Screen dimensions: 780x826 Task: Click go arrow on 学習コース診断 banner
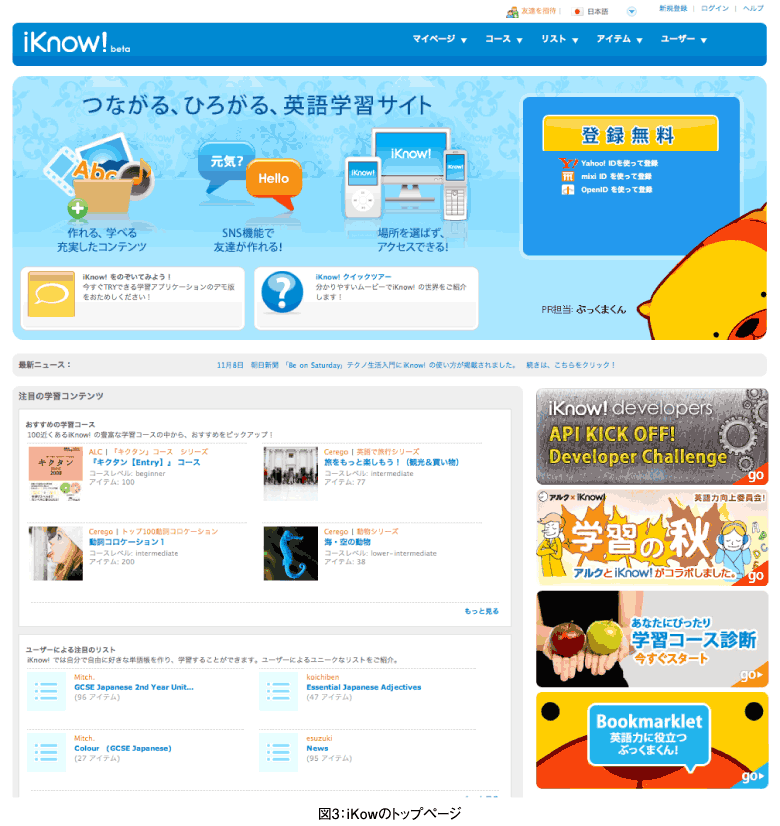point(752,675)
